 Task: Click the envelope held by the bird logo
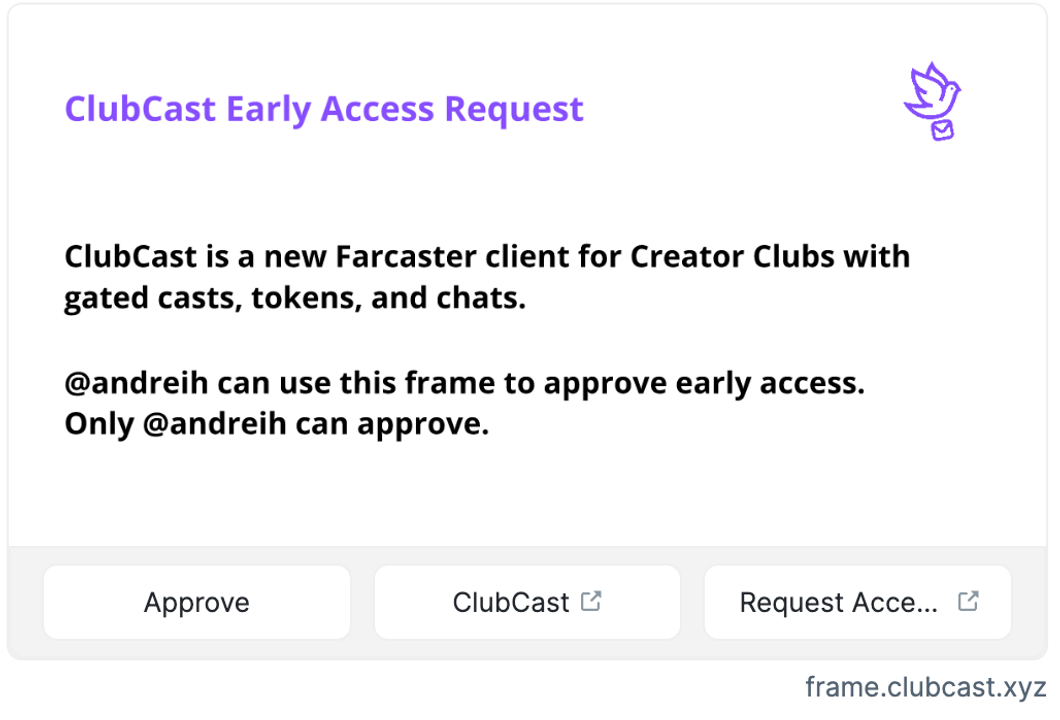tap(942, 130)
